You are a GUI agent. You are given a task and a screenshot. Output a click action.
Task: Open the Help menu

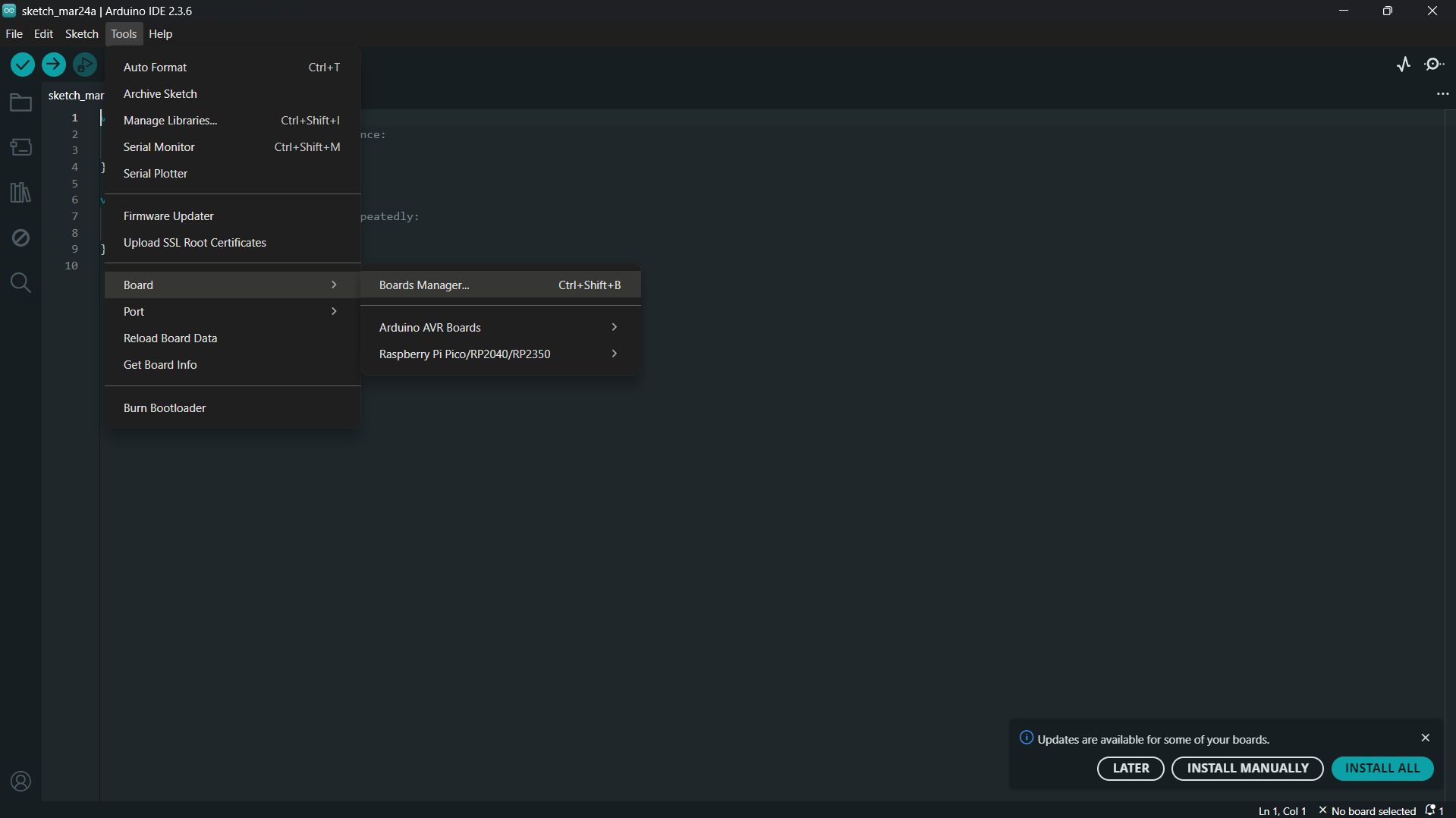(160, 34)
